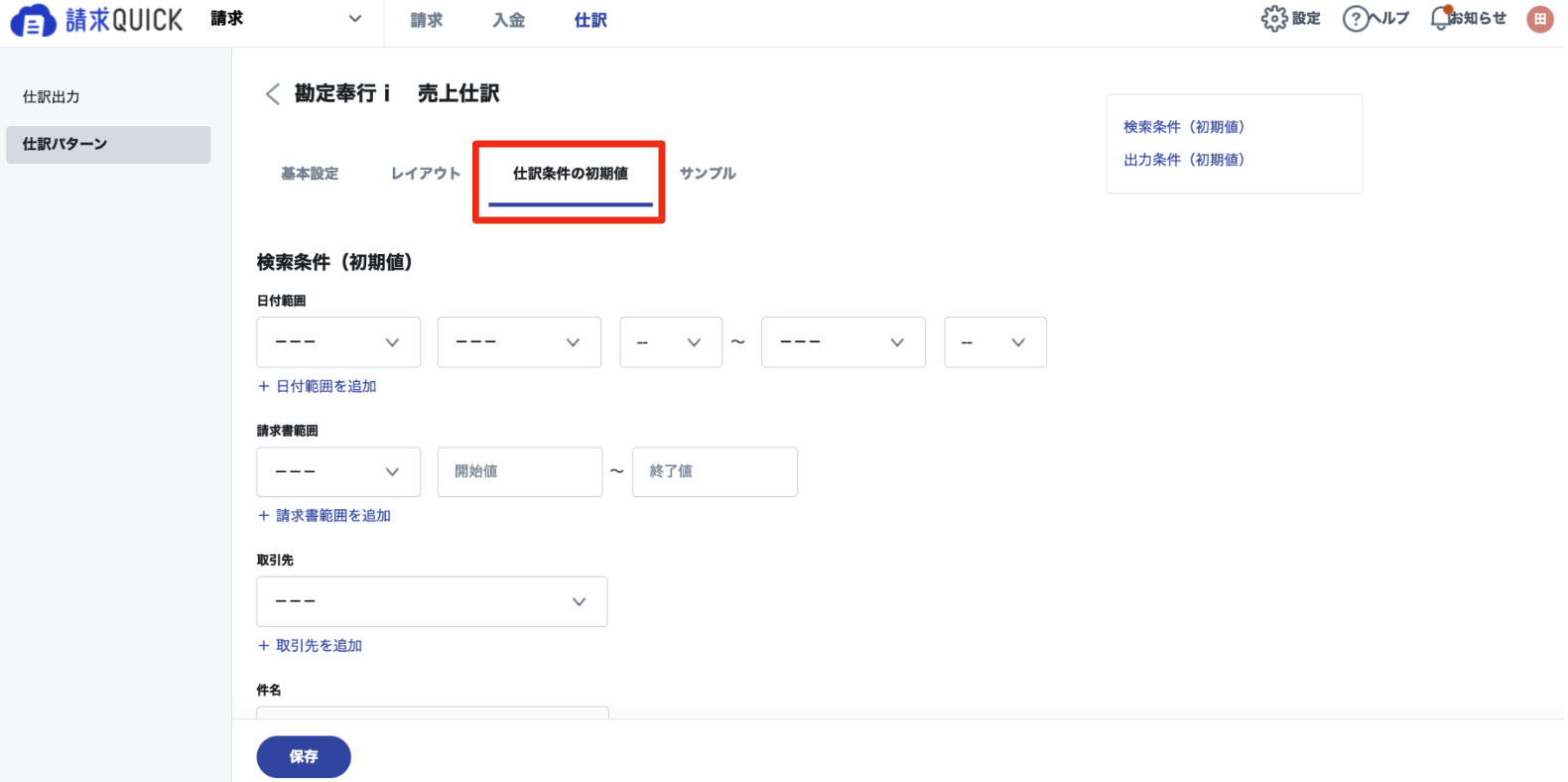
Task: Open the help question mark icon
Action: click(1355, 19)
